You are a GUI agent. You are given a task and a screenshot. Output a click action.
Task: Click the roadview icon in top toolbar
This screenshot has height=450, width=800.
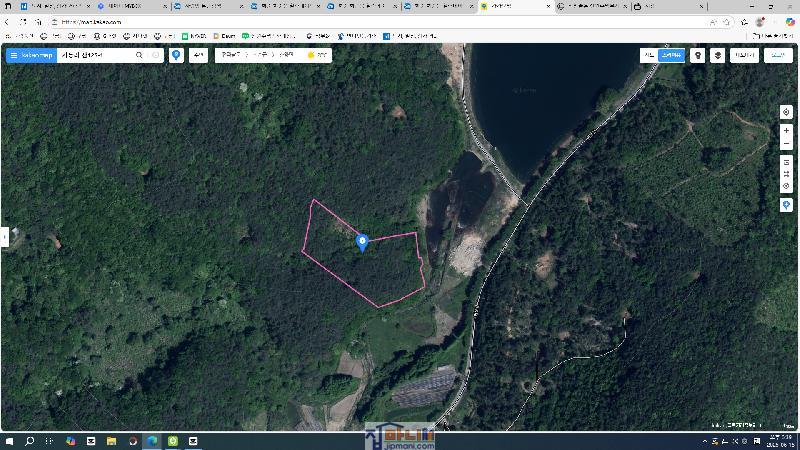[698, 56]
